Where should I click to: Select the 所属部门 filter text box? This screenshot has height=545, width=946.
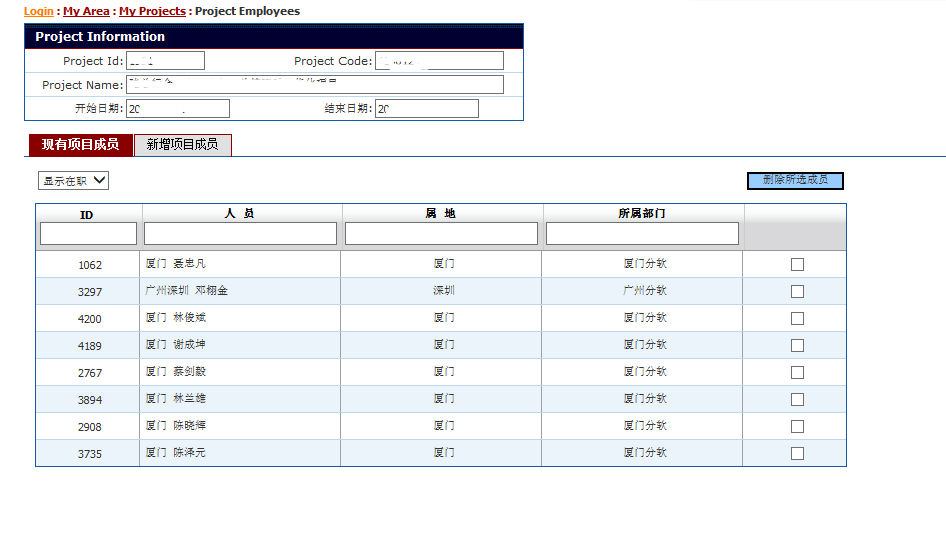pyautogui.click(x=642, y=234)
